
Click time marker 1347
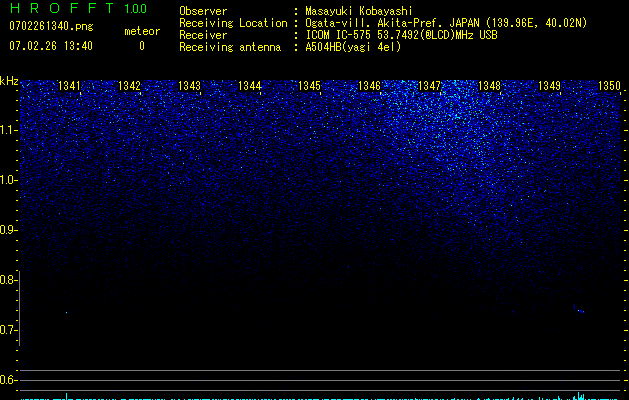429,85
